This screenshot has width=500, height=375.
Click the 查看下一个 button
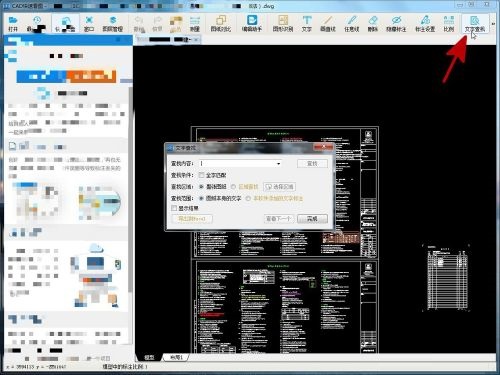tap(279, 219)
